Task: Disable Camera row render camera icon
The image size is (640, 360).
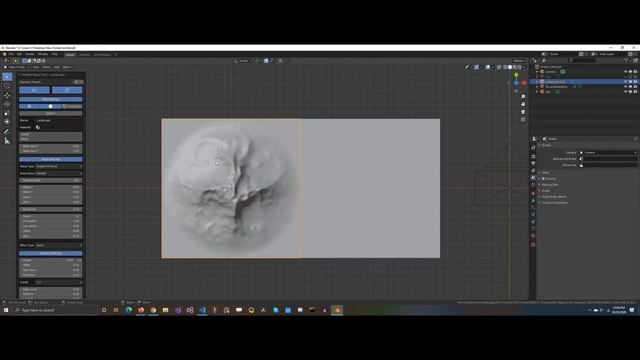Action: [636, 71]
